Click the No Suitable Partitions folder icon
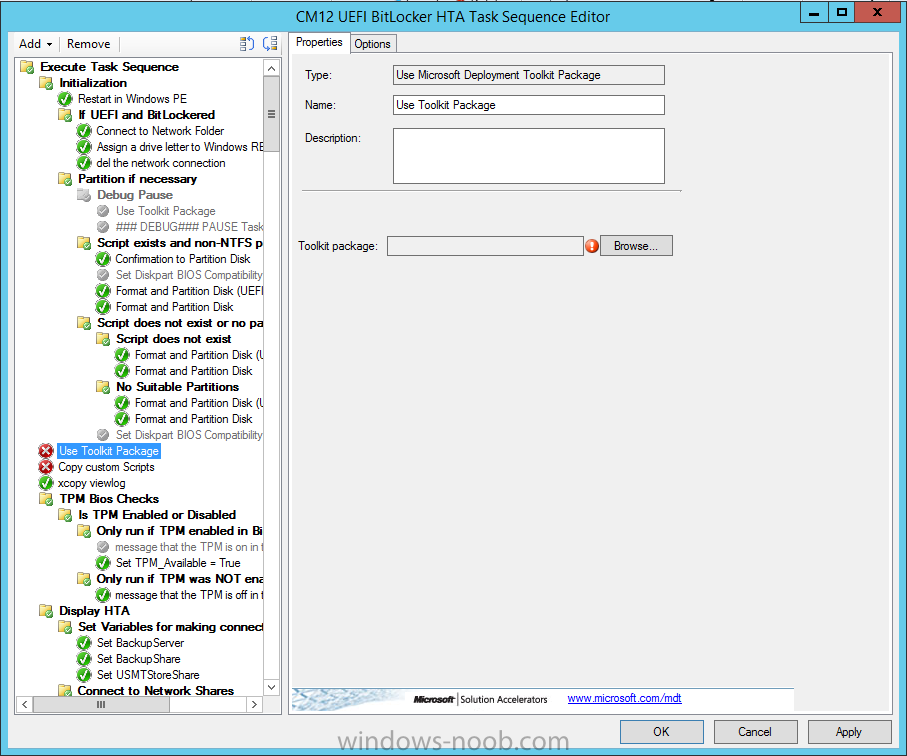 click(104, 387)
